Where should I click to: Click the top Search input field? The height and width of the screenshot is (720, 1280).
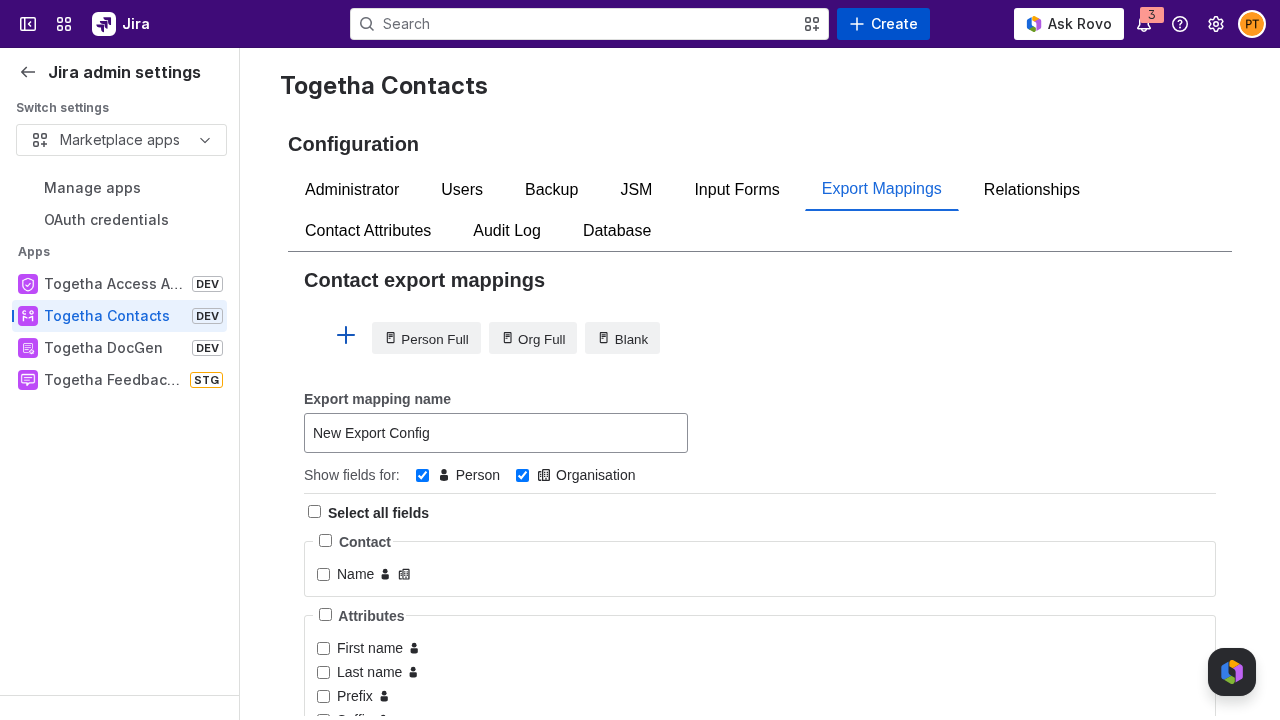pos(589,24)
